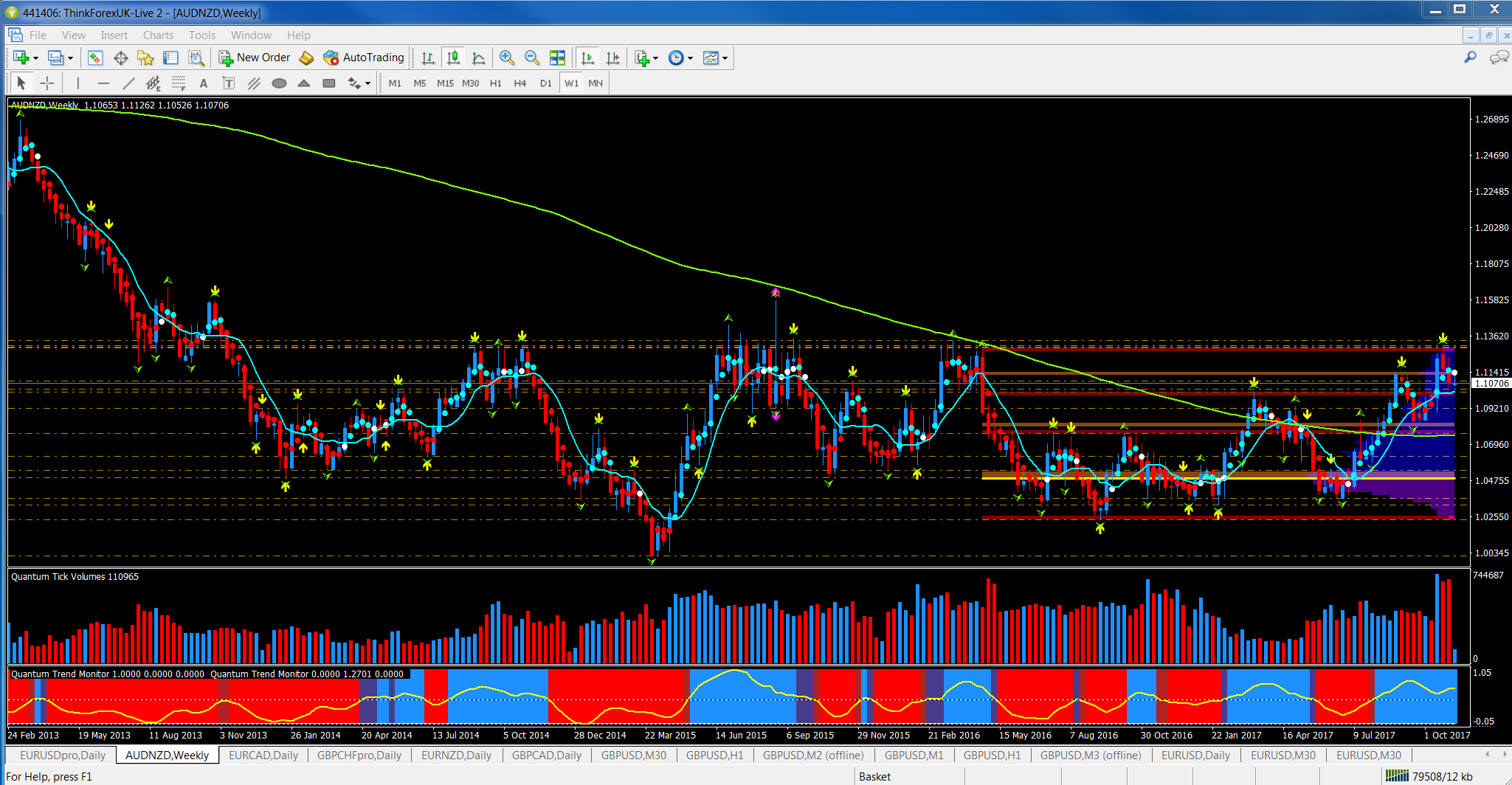
Task: Select the Trendline drawing tool
Action: (128, 83)
